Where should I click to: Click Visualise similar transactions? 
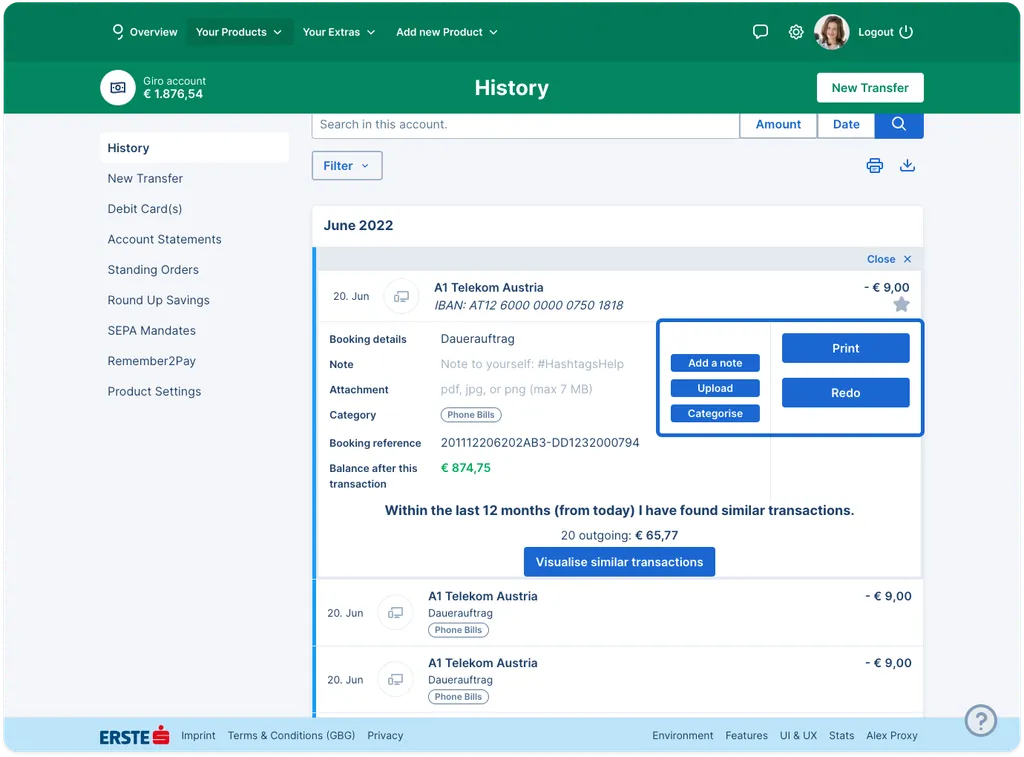(619, 562)
